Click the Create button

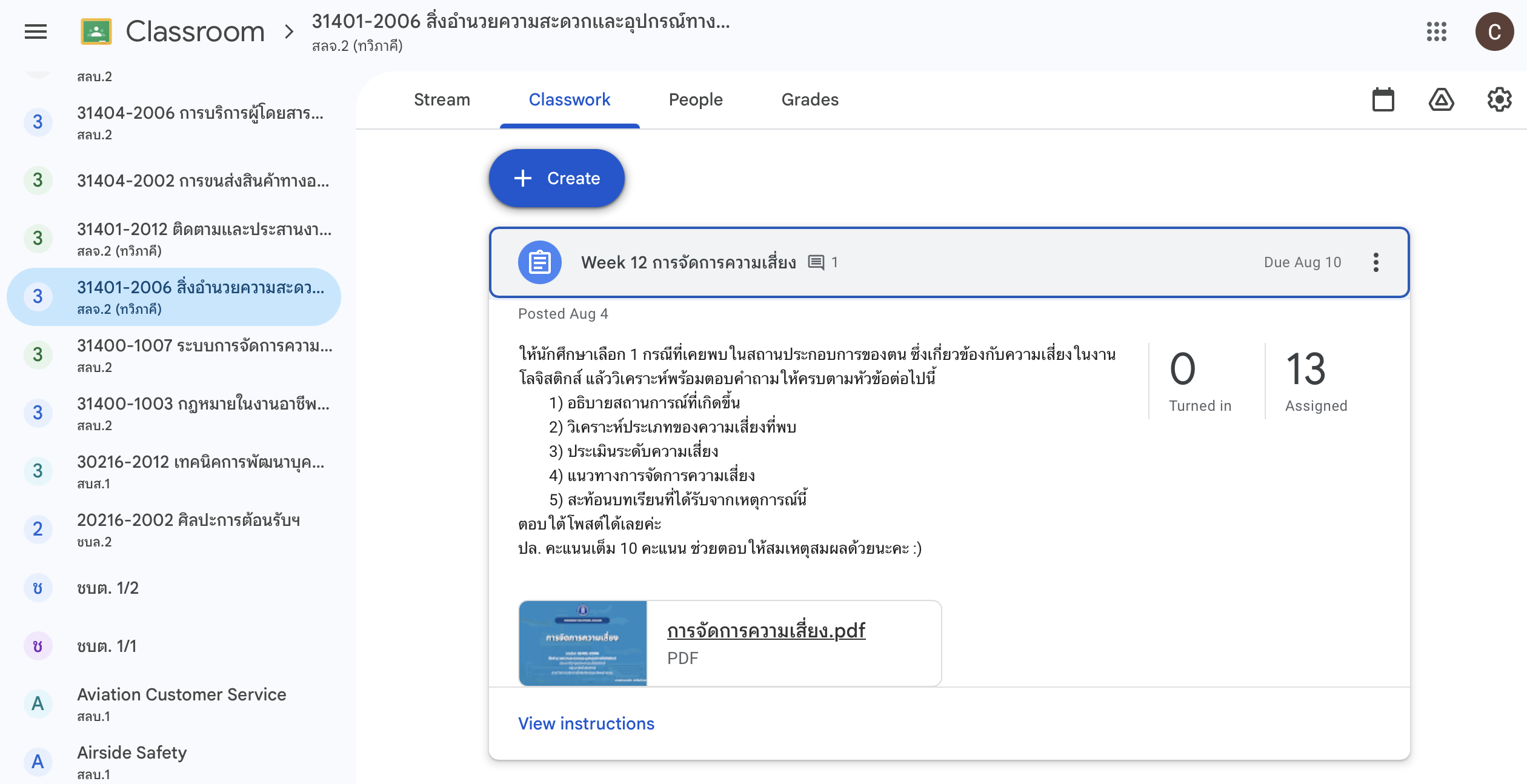556,178
